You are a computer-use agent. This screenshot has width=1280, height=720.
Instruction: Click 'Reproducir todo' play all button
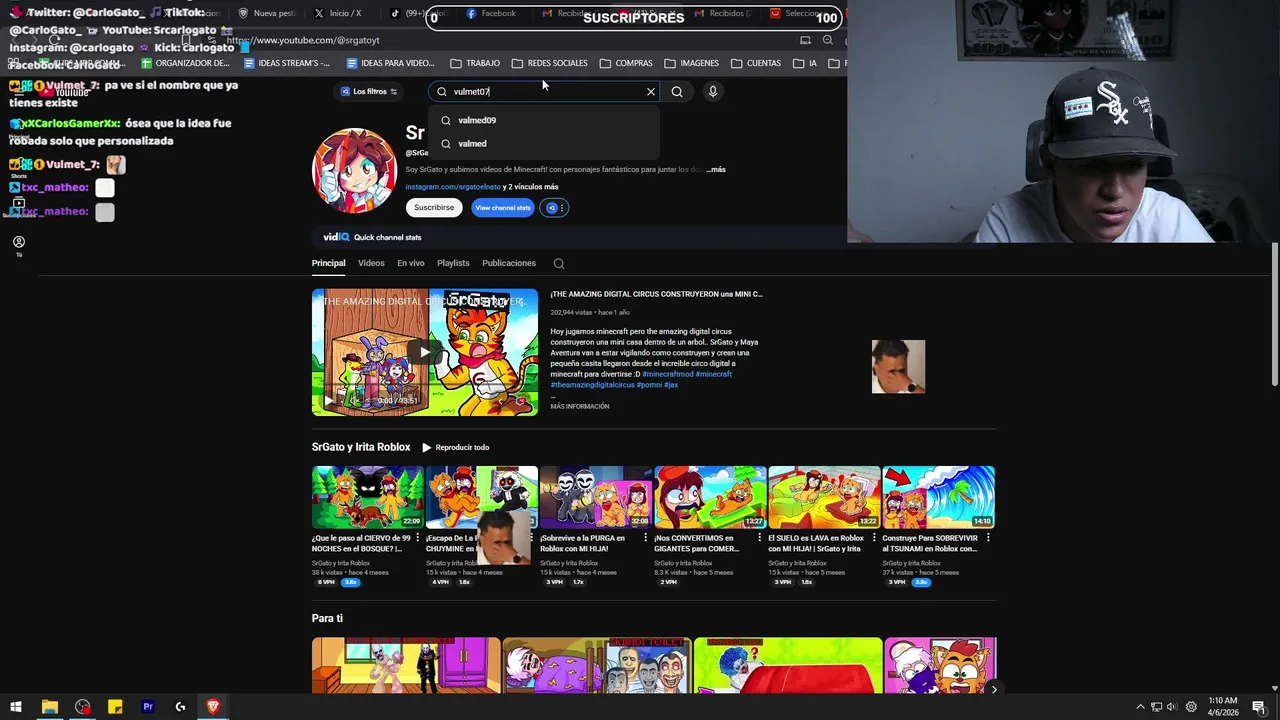(456, 447)
